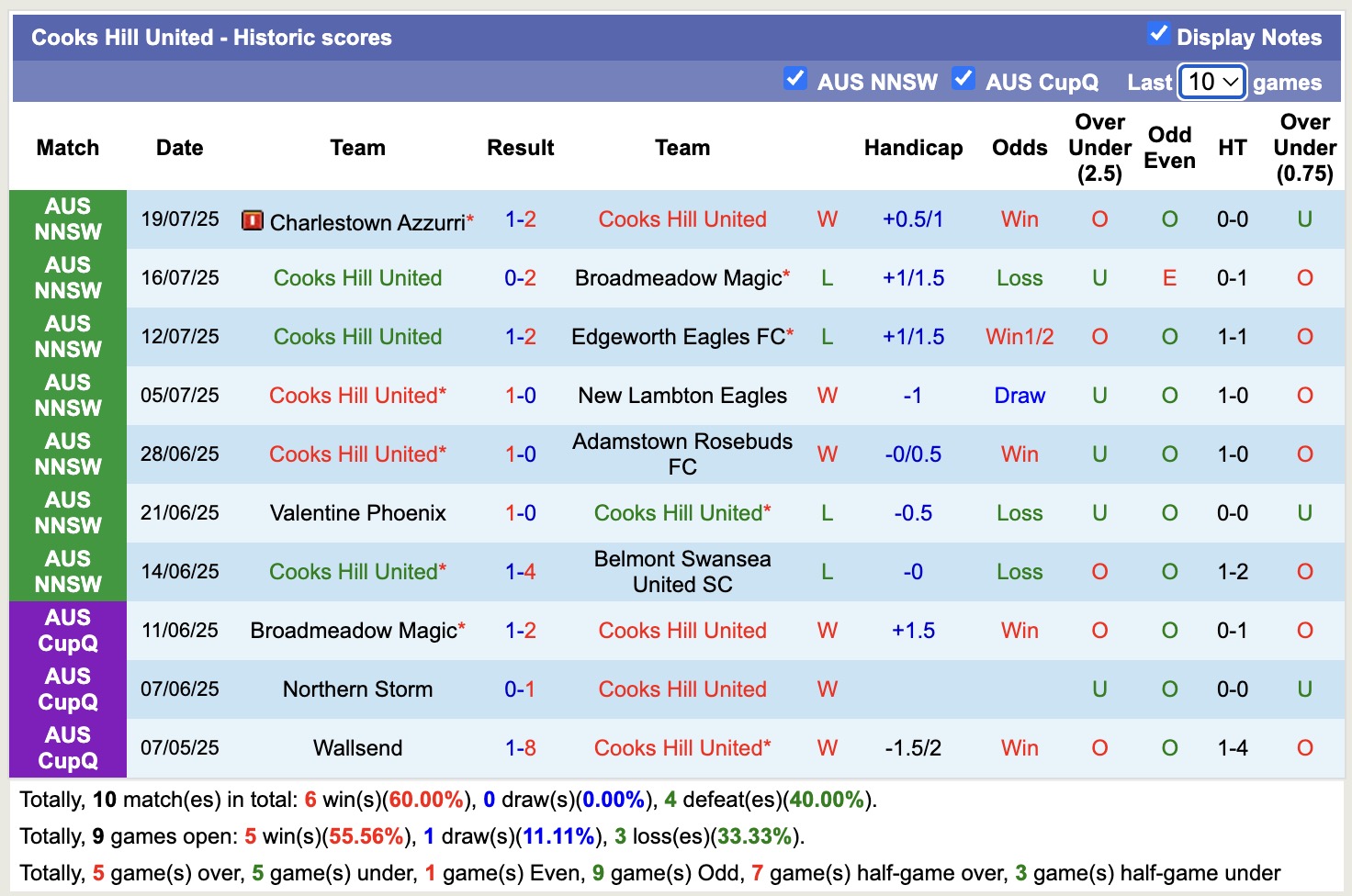Screen dimensions: 1352x896
Task: Click the +0.5/1 handicap value
Action: [913, 218]
